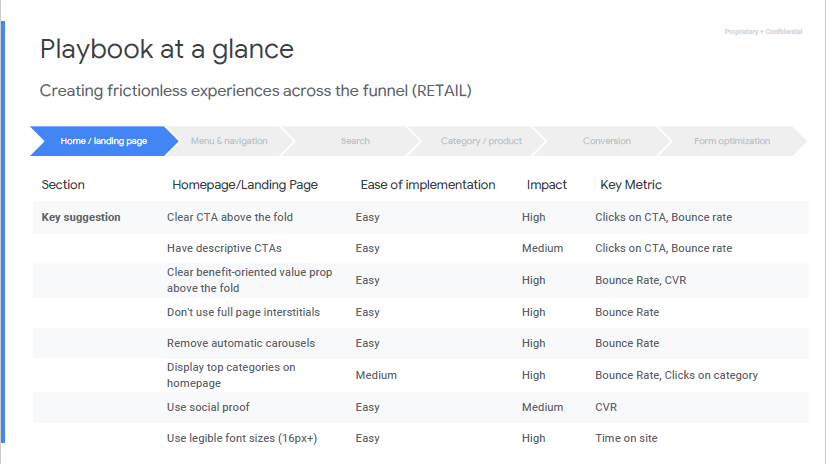
Task: Click the Impact column header
Action: point(547,185)
